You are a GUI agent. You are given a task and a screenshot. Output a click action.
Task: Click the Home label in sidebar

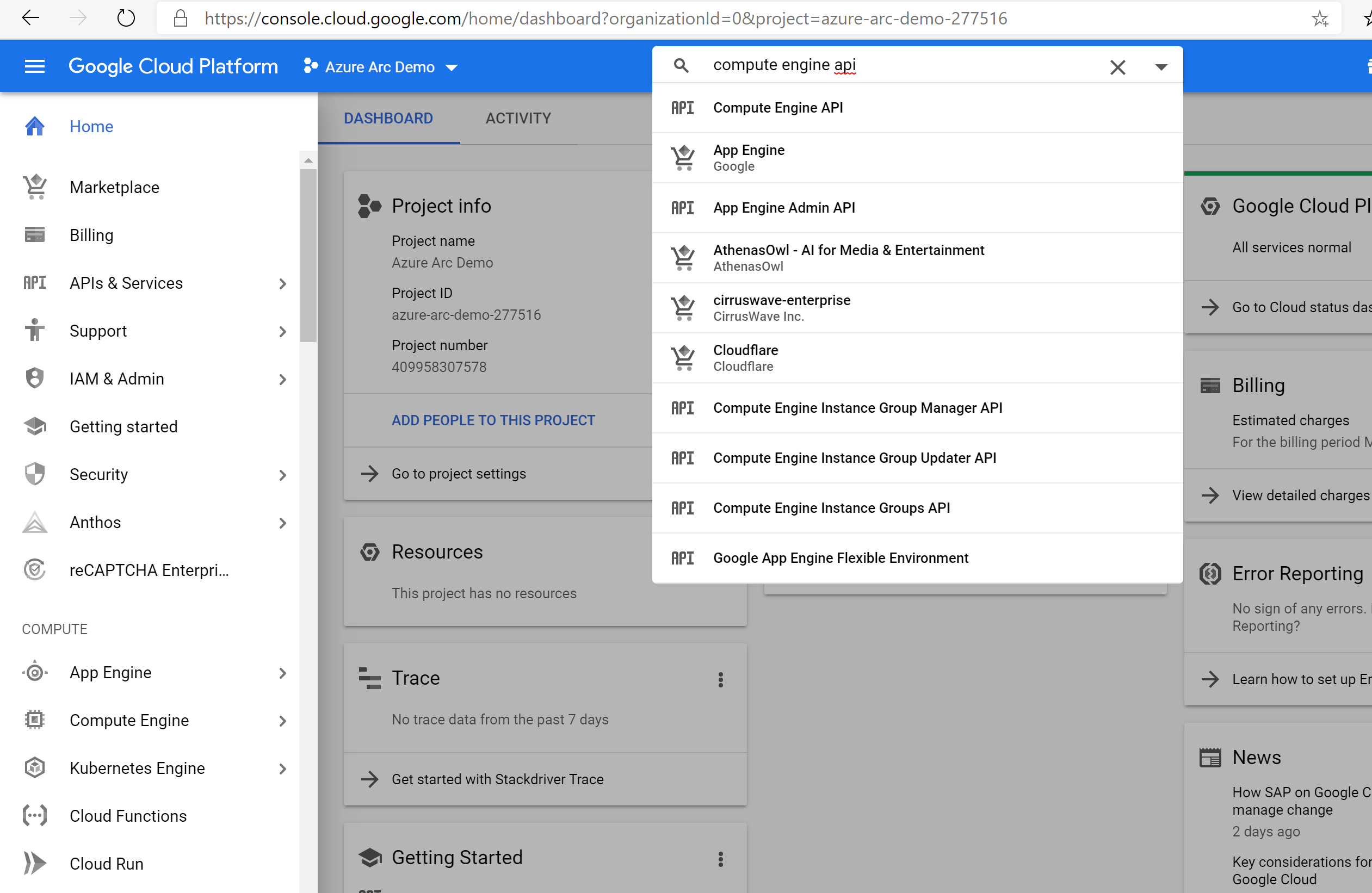click(x=91, y=126)
